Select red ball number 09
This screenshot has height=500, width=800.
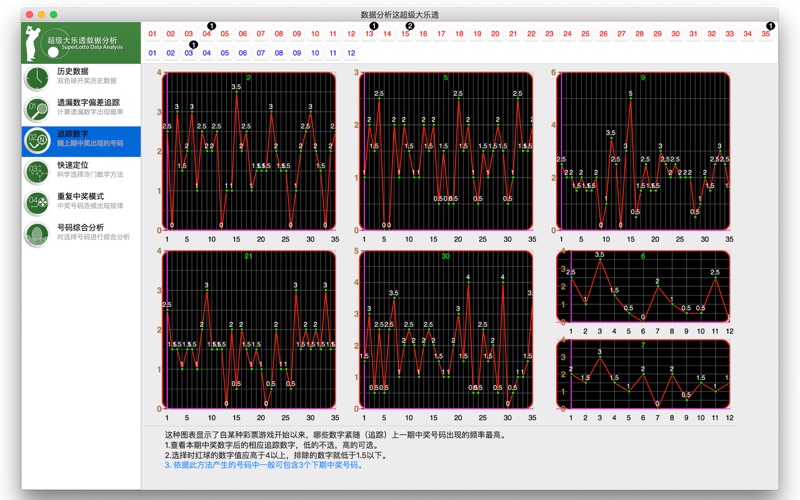[297, 34]
